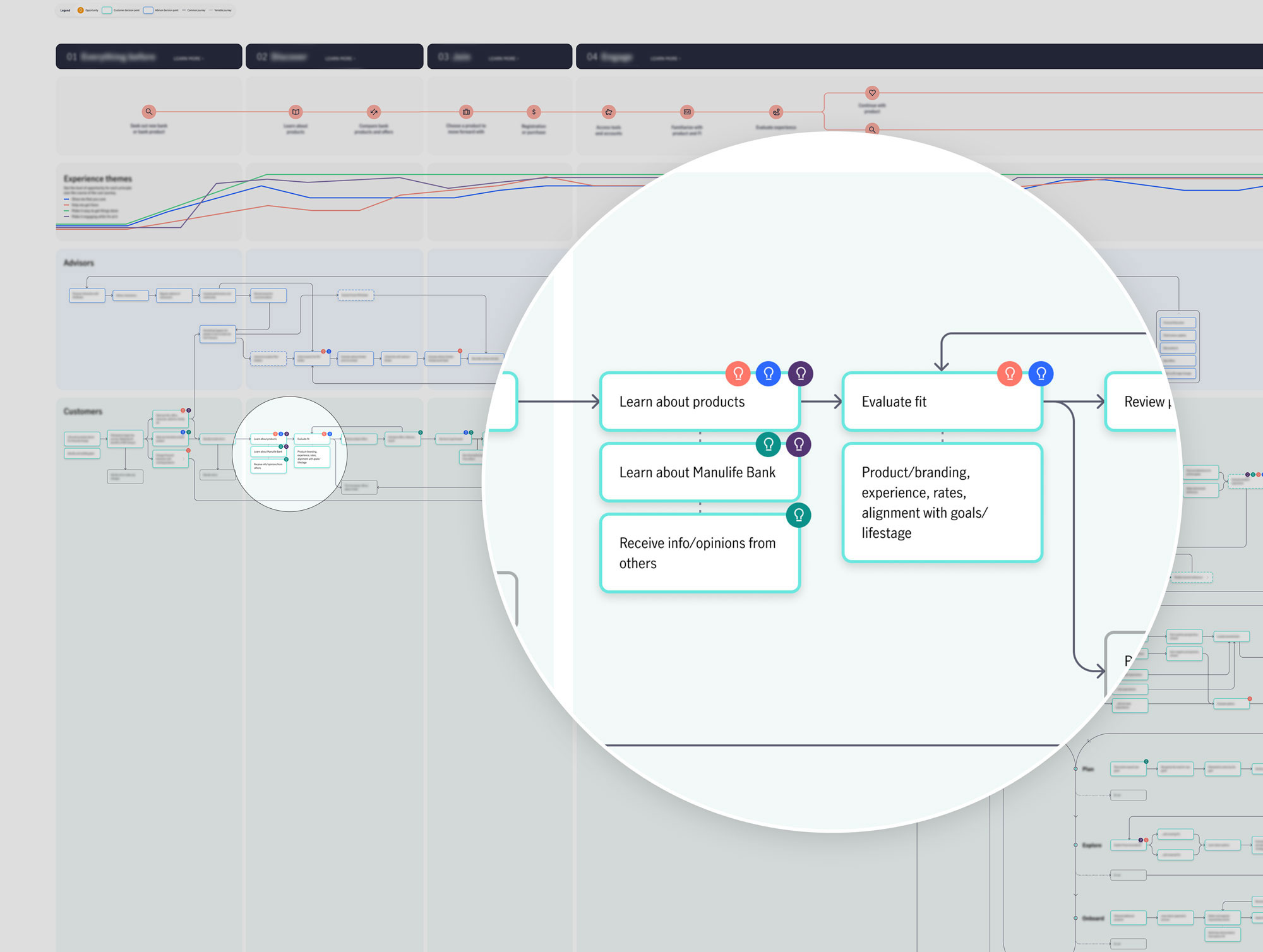Click the open book stage icon
This screenshot has width=1263, height=952.
[296, 112]
